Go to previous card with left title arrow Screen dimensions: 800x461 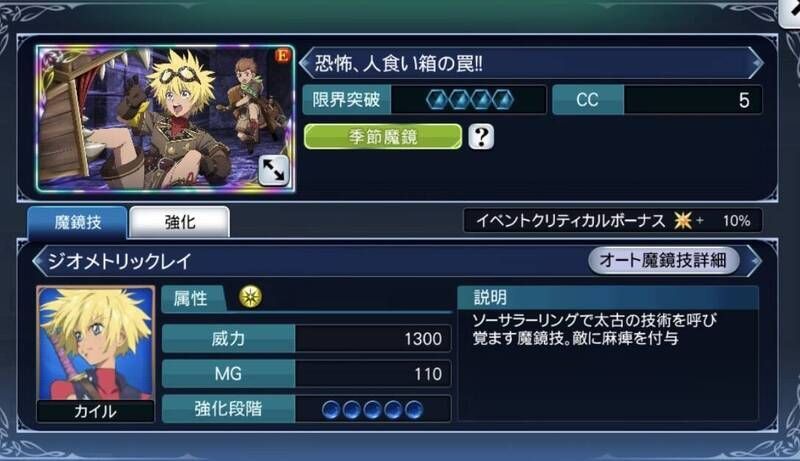click(x=305, y=63)
